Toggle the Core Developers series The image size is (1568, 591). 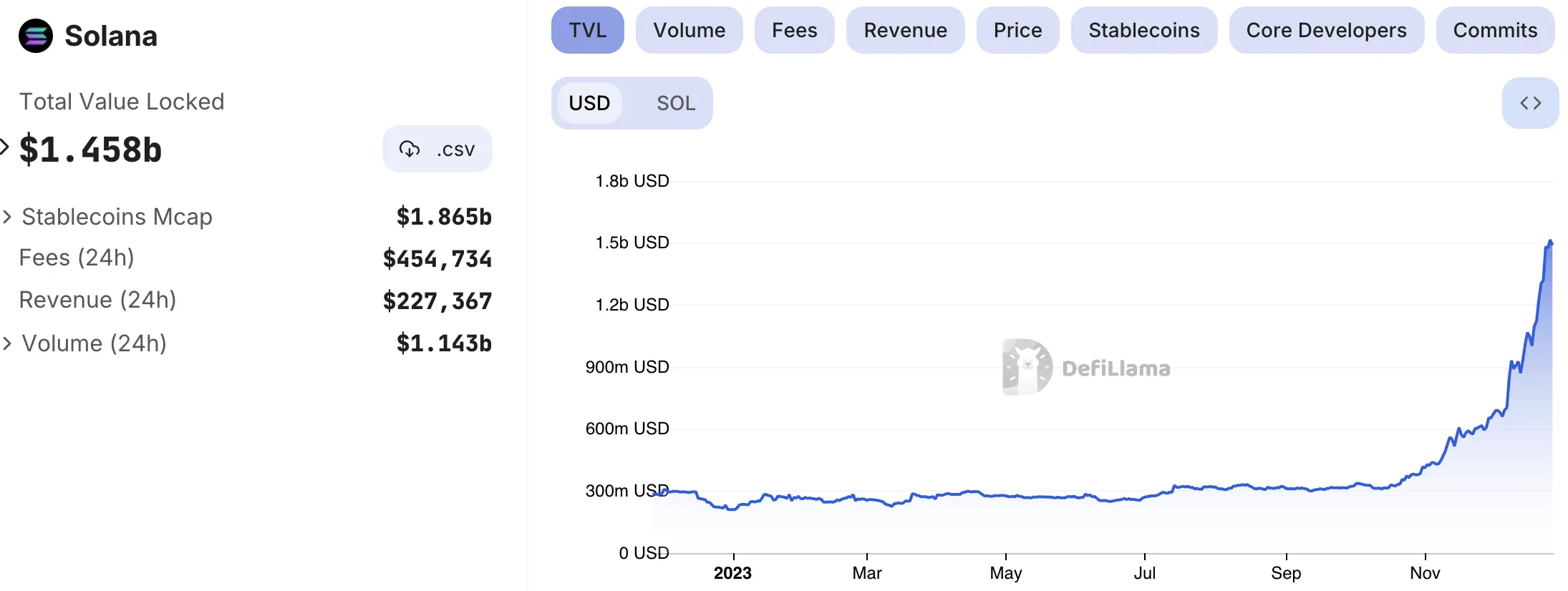pyautogui.click(x=1327, y=30)
